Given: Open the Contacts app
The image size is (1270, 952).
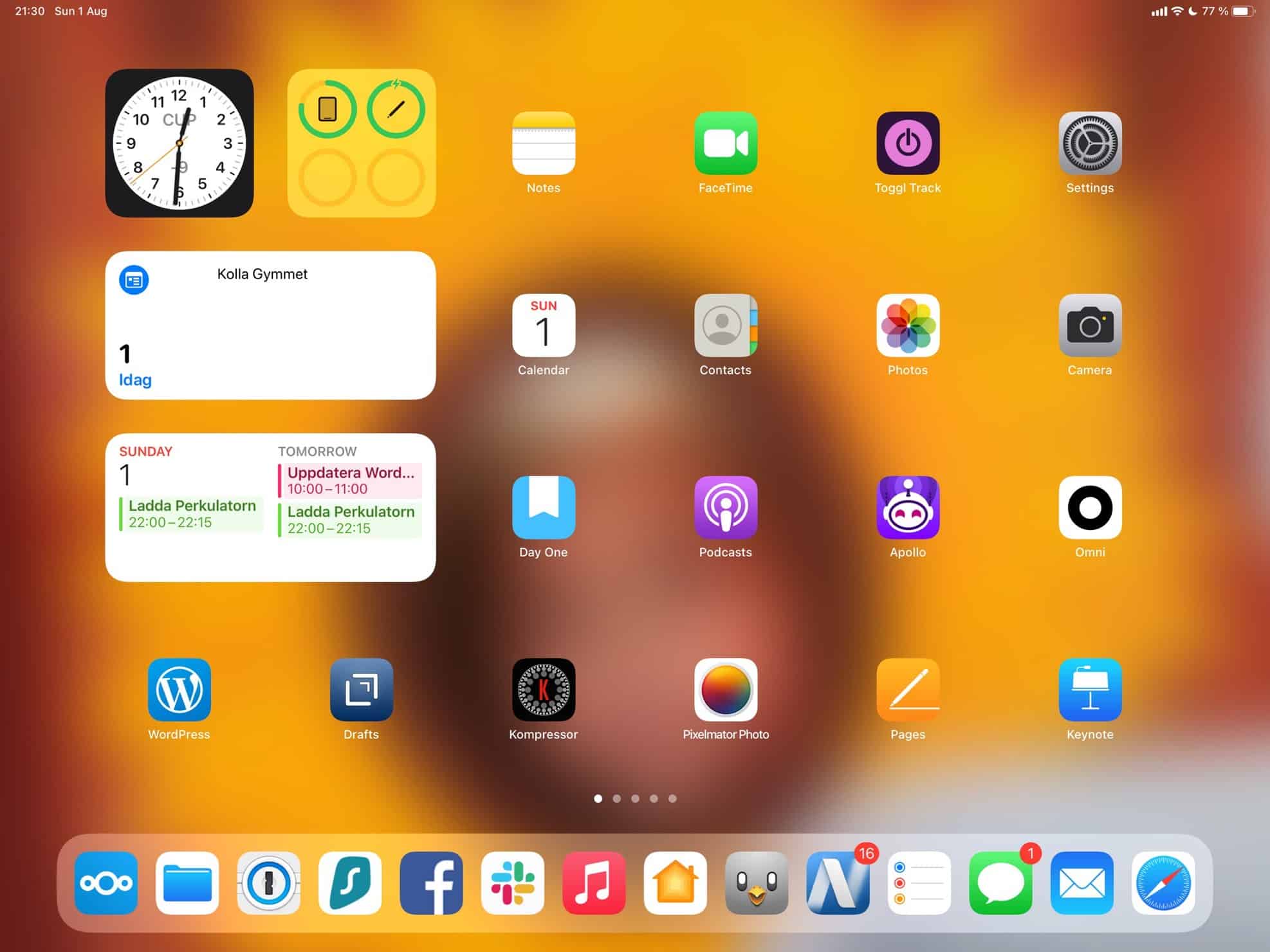Looking at the screenshot, I should [726, 325].
